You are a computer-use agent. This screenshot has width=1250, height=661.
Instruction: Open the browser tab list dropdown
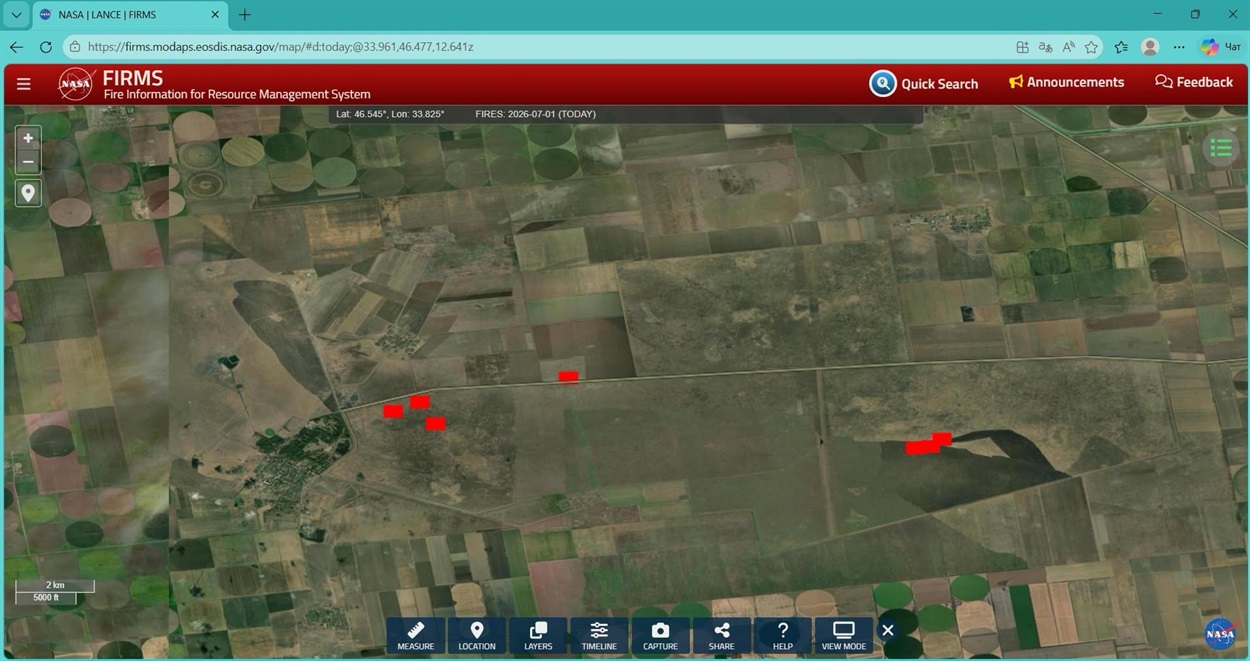point(16,15)
